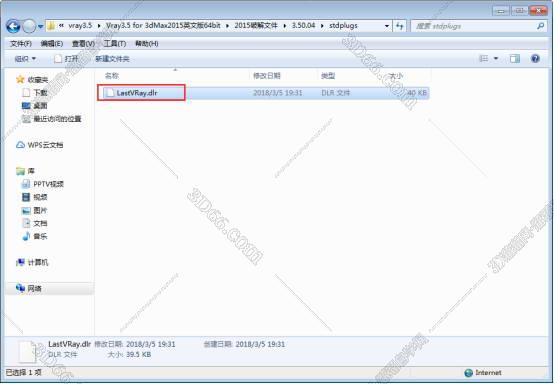Screen dimensions: 554x384
Task: Open the Help question mark icon
Action: (535, 59)
